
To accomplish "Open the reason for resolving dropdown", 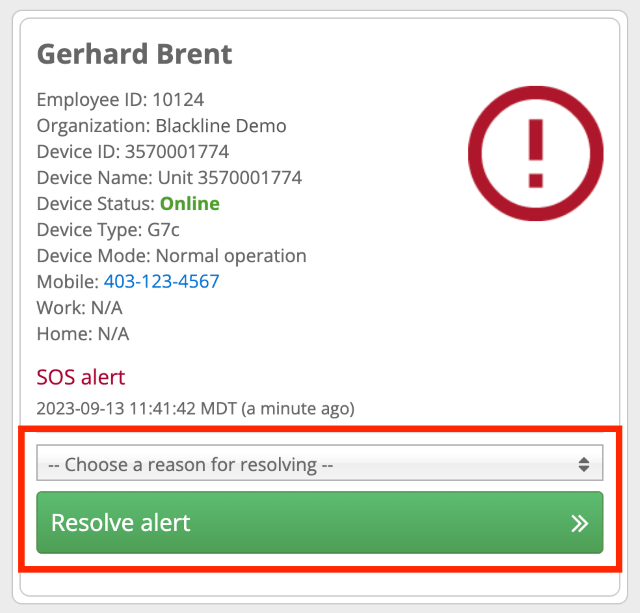I will 320,463.
